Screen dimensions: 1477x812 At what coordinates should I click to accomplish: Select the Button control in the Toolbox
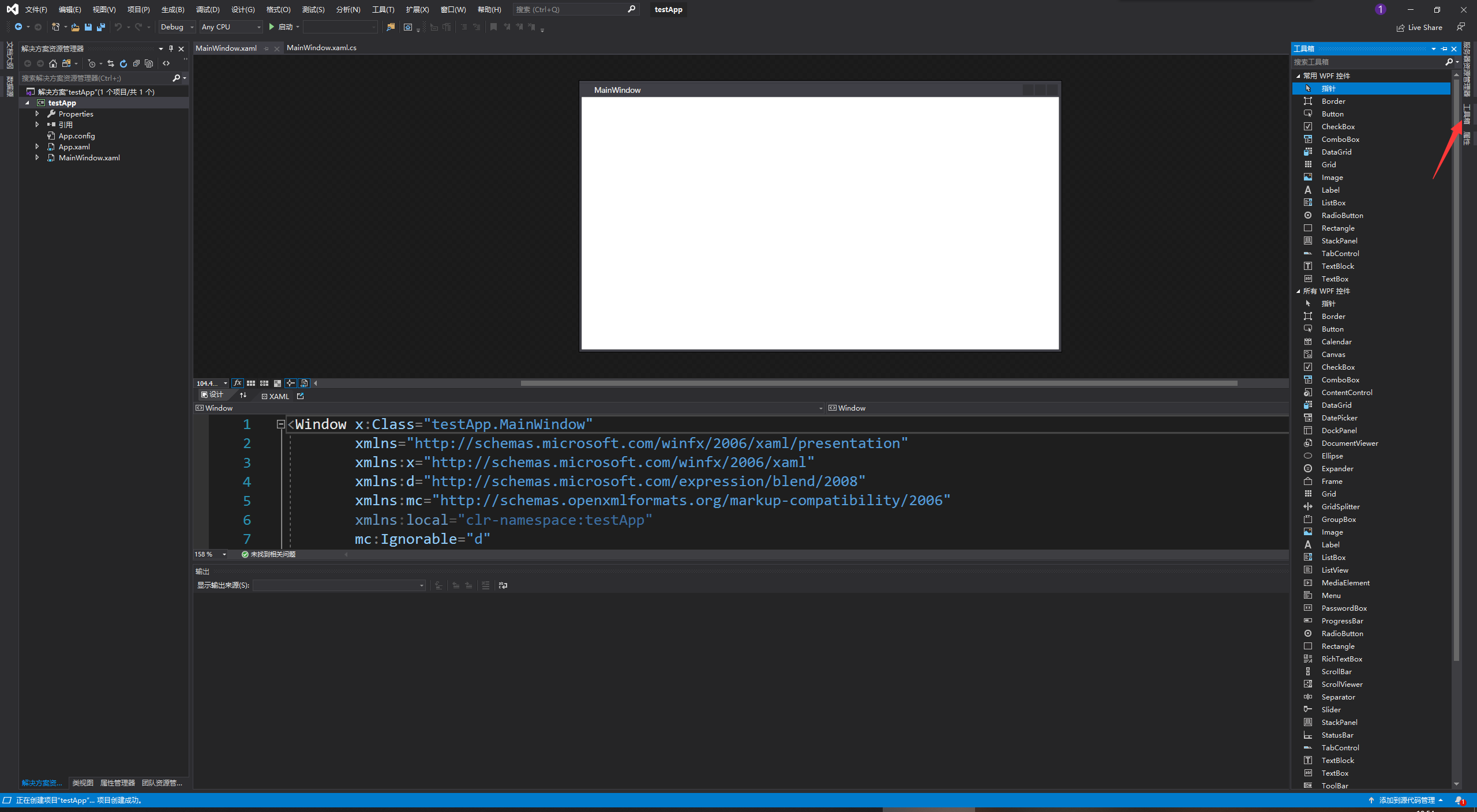[1333, 114]
